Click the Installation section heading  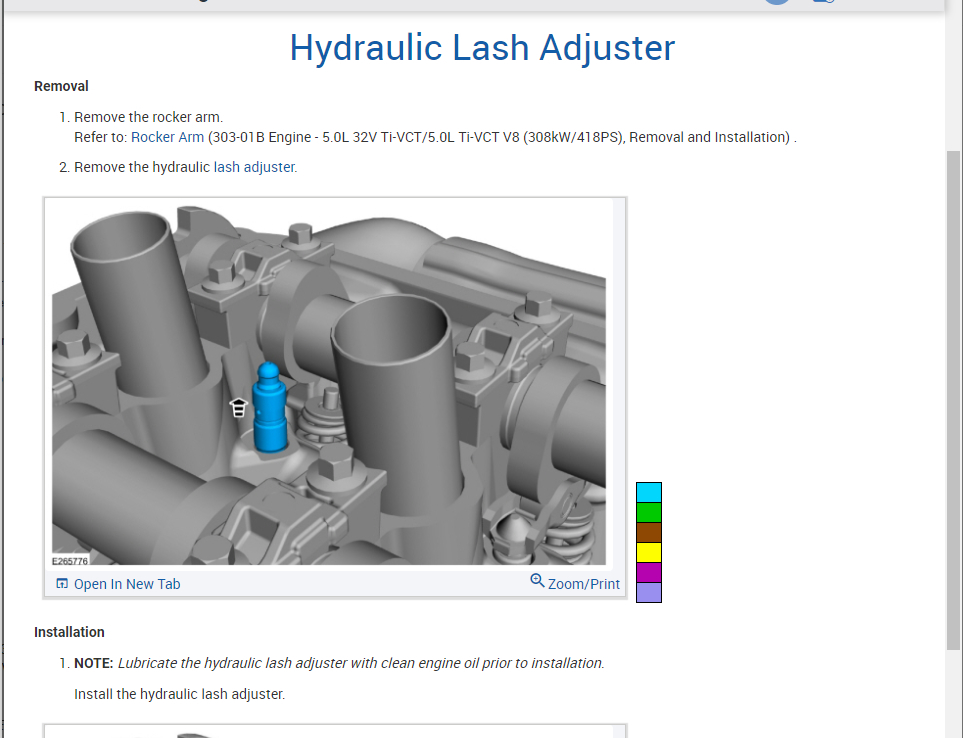click(x=69, y=632)
